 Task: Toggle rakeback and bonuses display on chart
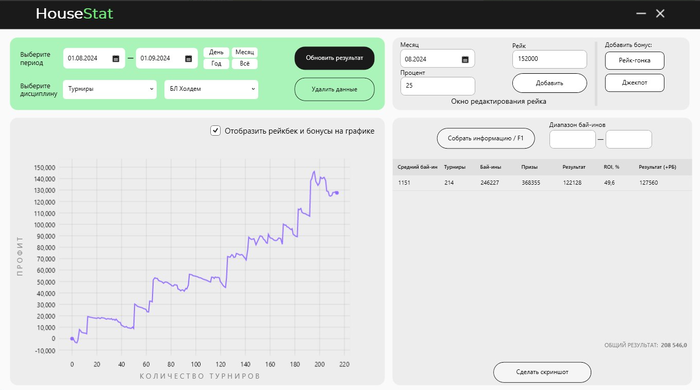[x=215, y=131]
